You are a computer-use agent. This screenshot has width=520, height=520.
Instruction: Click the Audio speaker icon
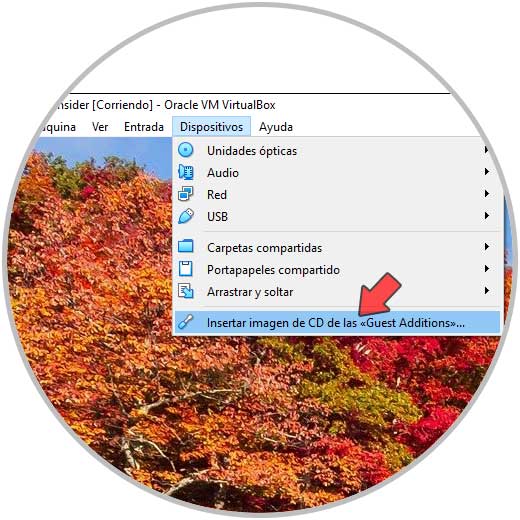click(186, 172)
